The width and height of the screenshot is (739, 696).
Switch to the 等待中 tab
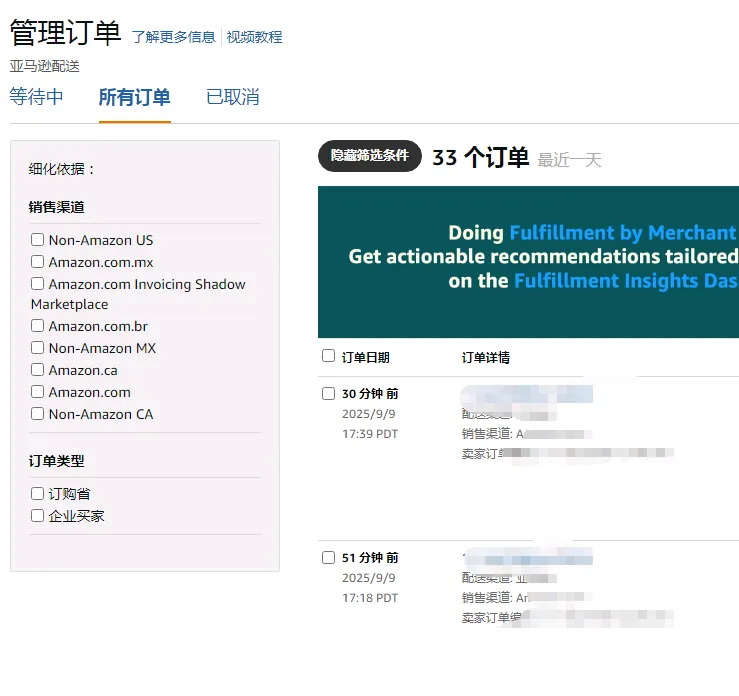(x=36, y=97)
